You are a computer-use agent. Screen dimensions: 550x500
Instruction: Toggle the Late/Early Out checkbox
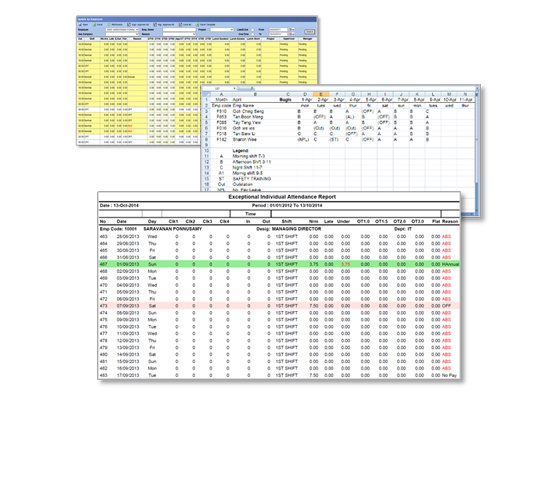tap(253, 30)
